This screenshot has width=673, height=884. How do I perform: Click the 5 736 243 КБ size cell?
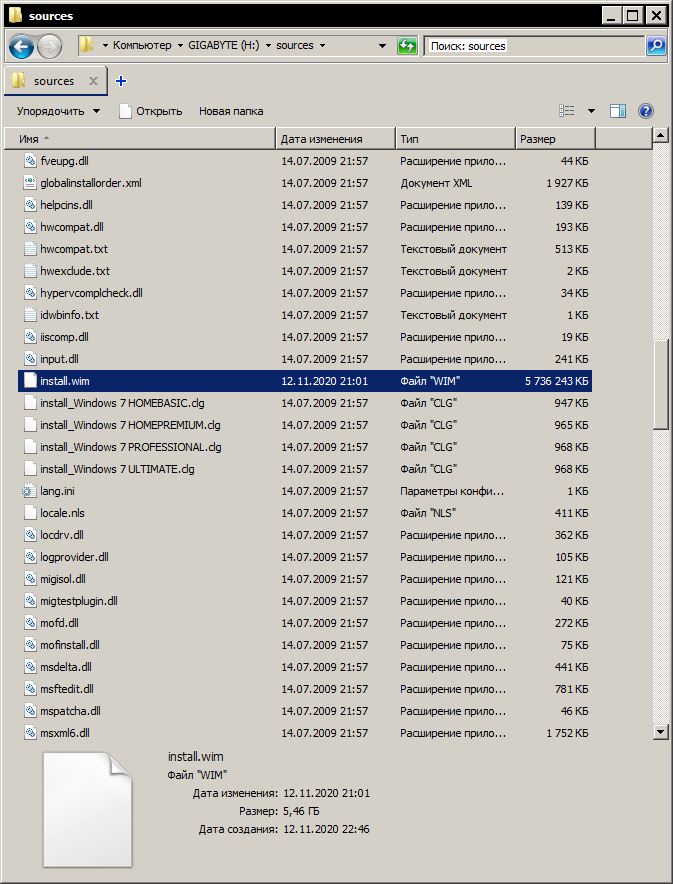[556, 381]
